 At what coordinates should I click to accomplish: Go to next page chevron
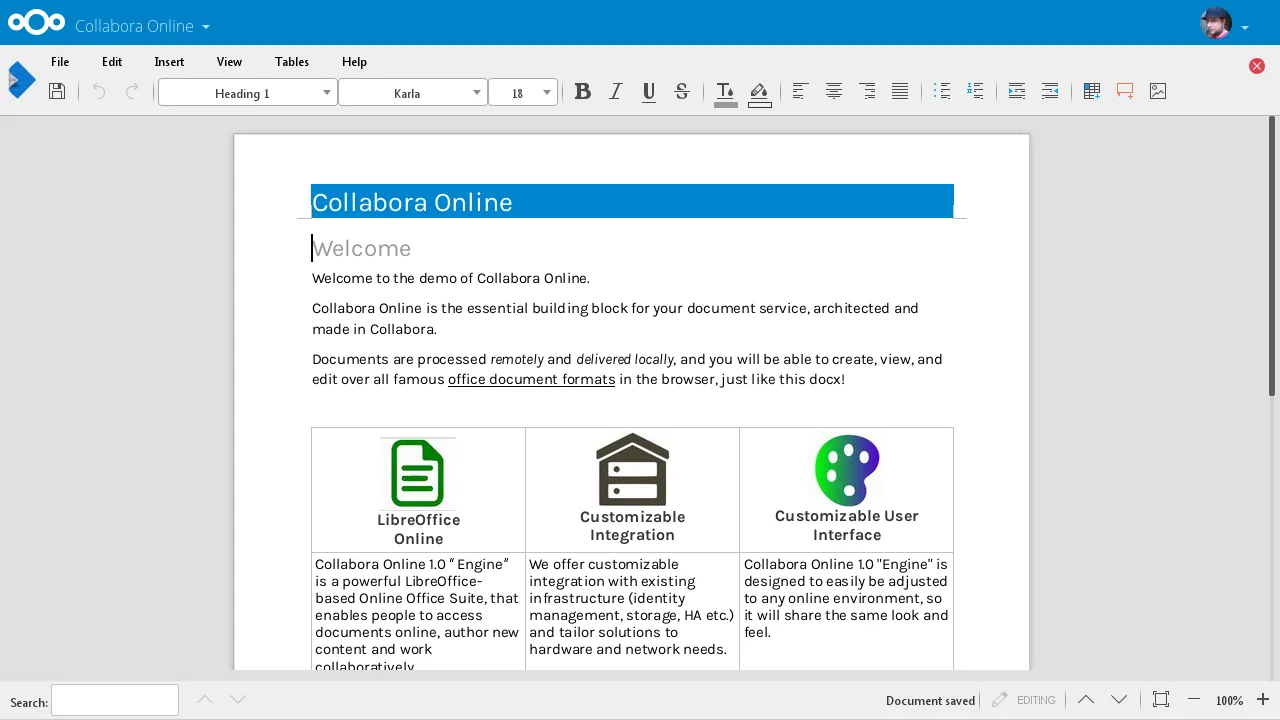click(1119, 700)
